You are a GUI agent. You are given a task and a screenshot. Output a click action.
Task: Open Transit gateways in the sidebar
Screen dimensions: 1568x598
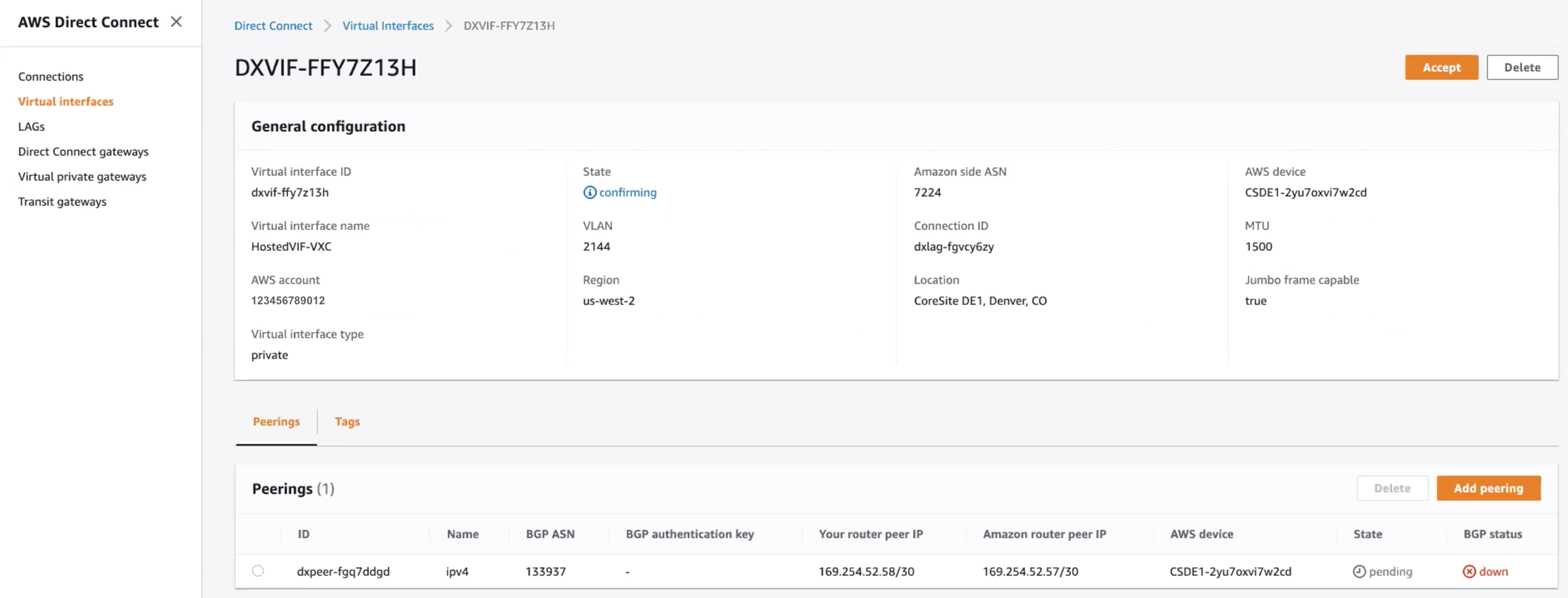coord(62,201)
